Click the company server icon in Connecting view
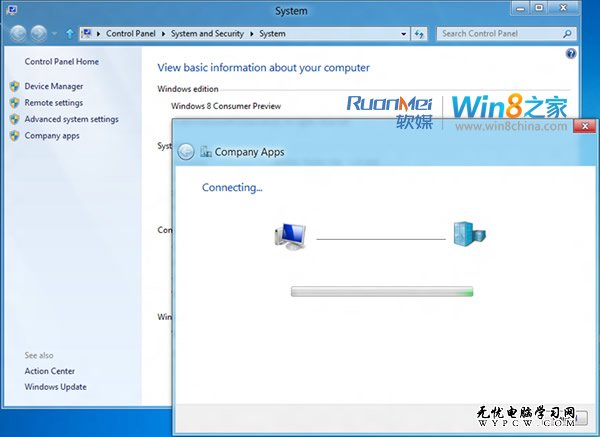Viewport: 600px width, 437px height. pos(469,234)
